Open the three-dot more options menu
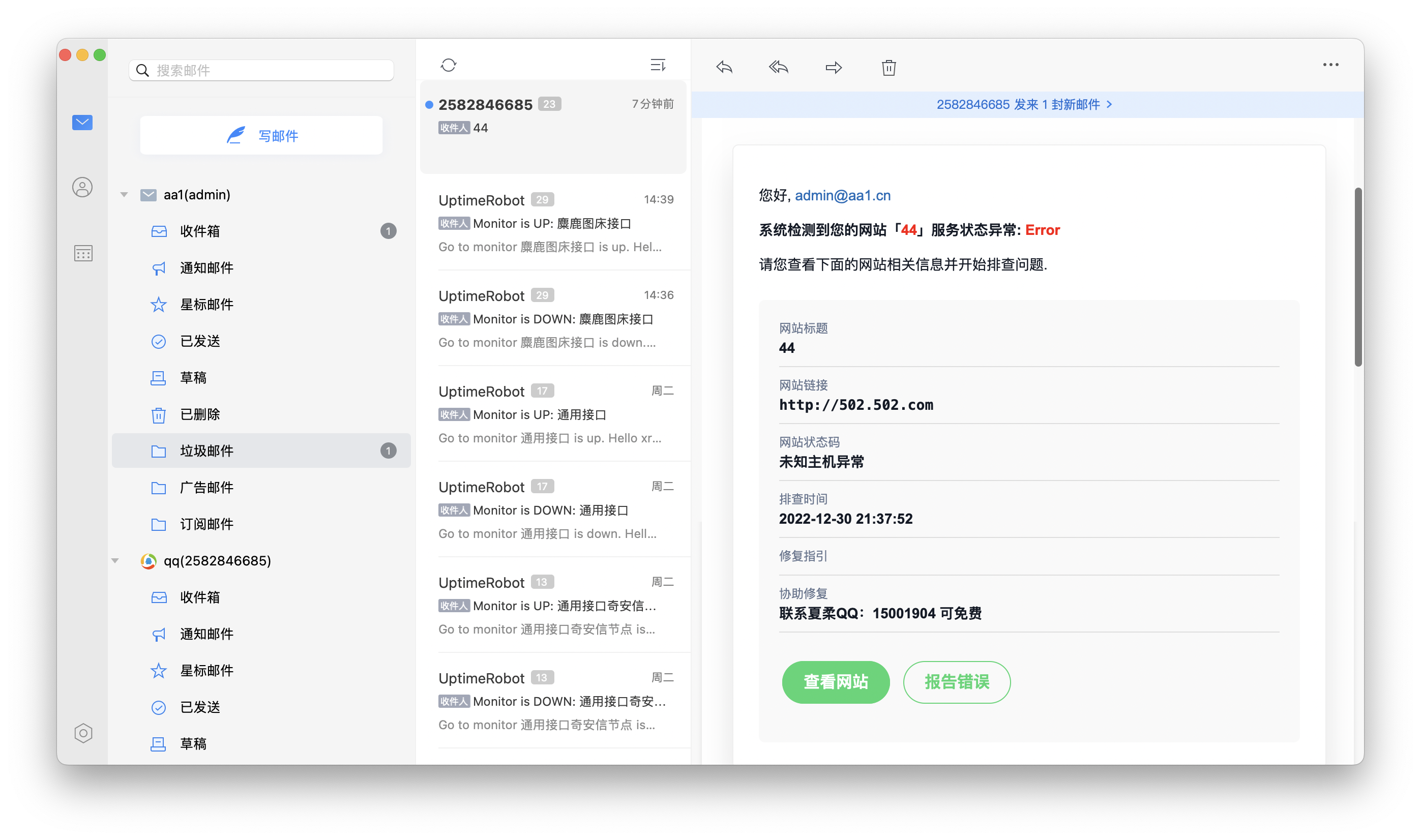The image size is (1421, 840). coord(1330,65)
